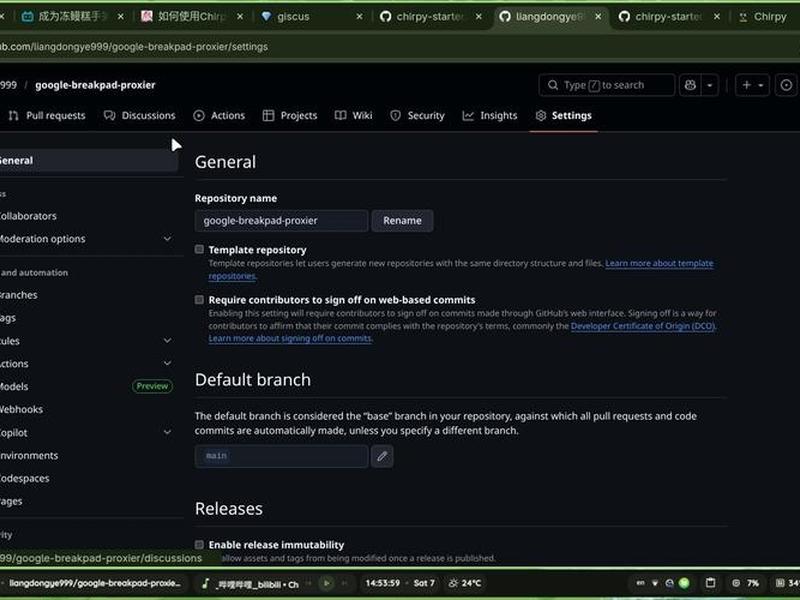This screenshot has width=800, height=600.
Task: Click the play button in bottom media bar
Action: click(x=327, y=583)
